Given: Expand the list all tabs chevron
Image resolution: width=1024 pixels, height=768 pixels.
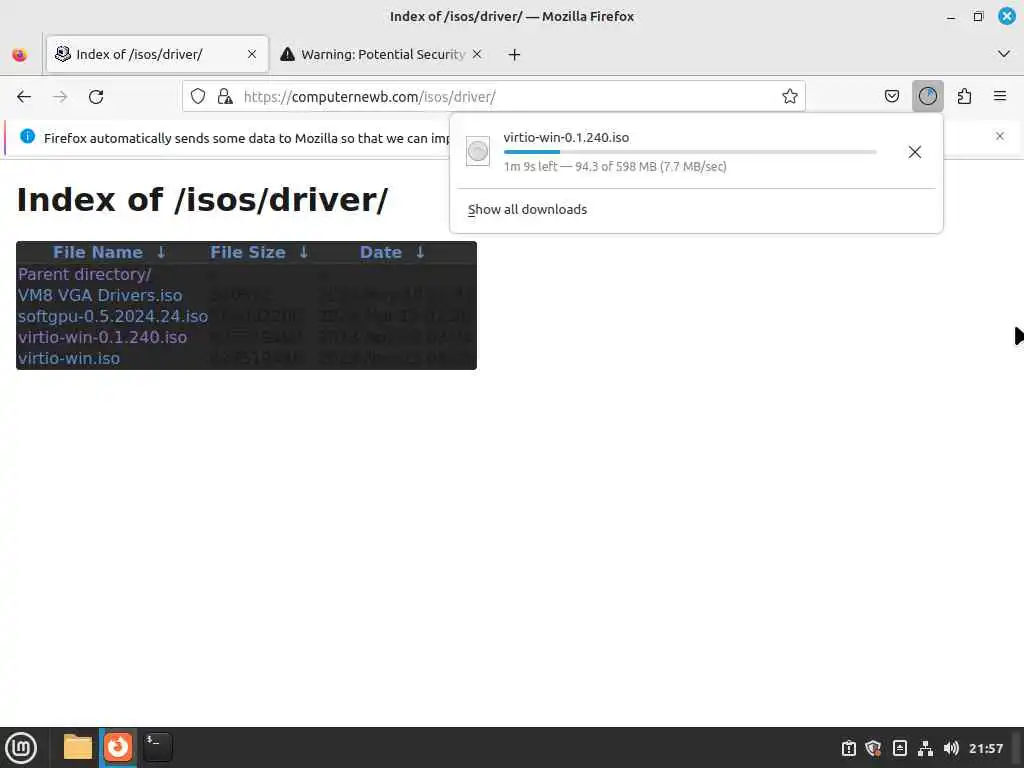Looking at the screenshot, I should coord(1004,54).
